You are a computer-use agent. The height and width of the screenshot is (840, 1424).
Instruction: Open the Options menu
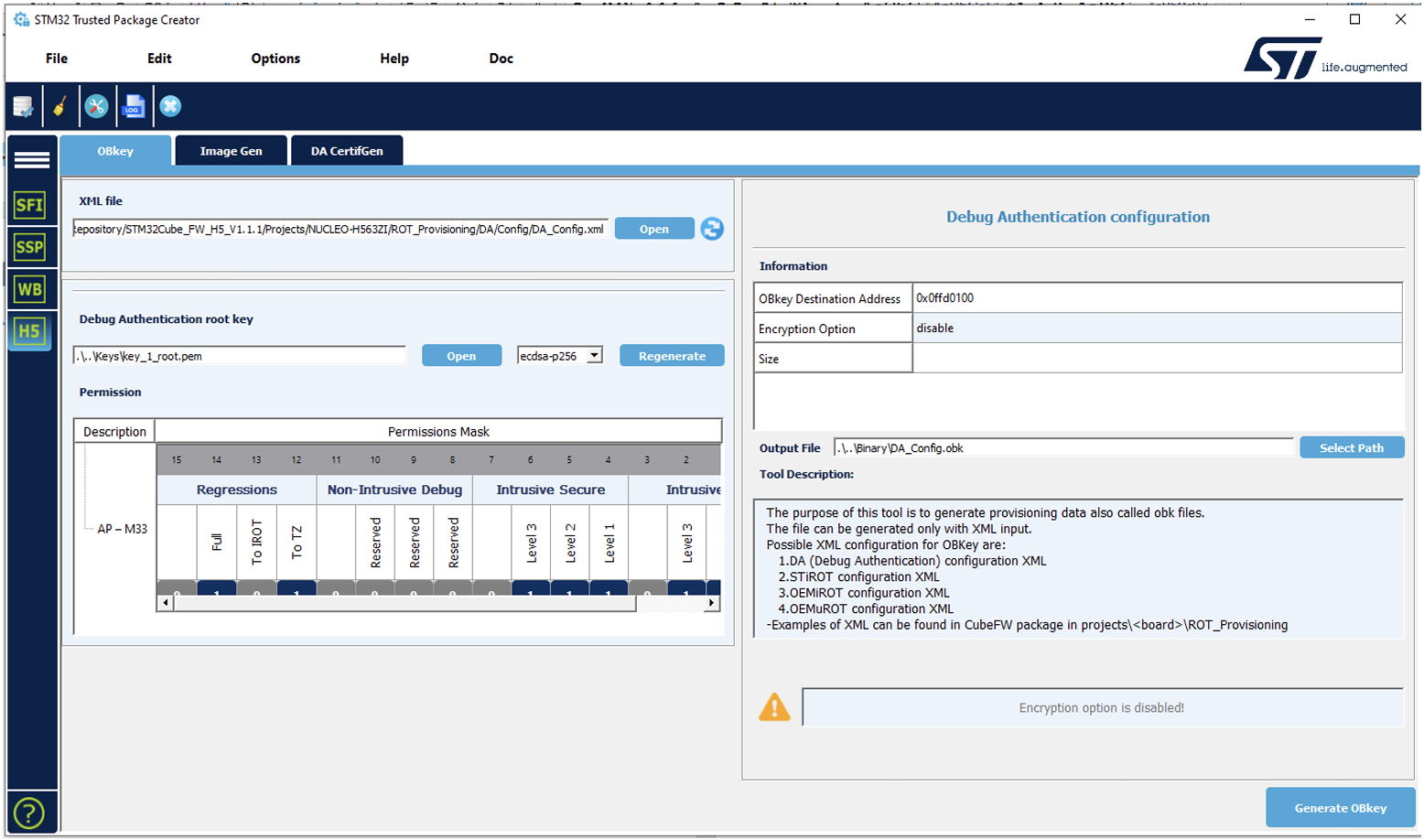275,59
